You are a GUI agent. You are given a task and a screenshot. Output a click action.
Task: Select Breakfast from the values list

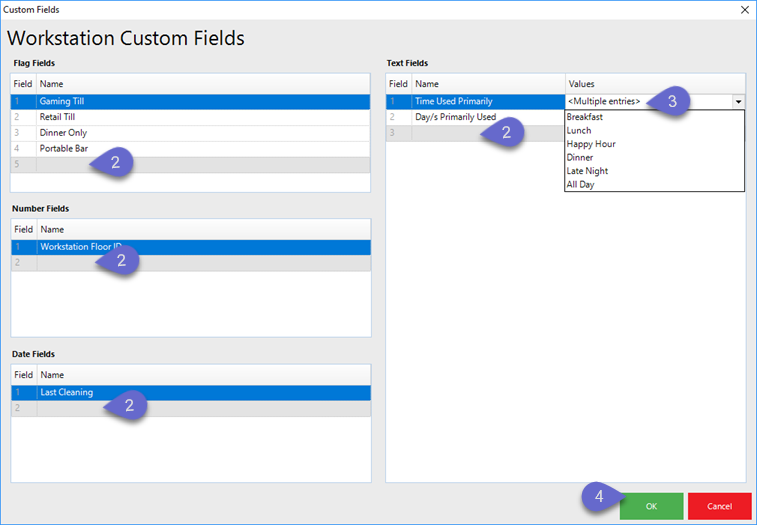[x=585, y=117]
